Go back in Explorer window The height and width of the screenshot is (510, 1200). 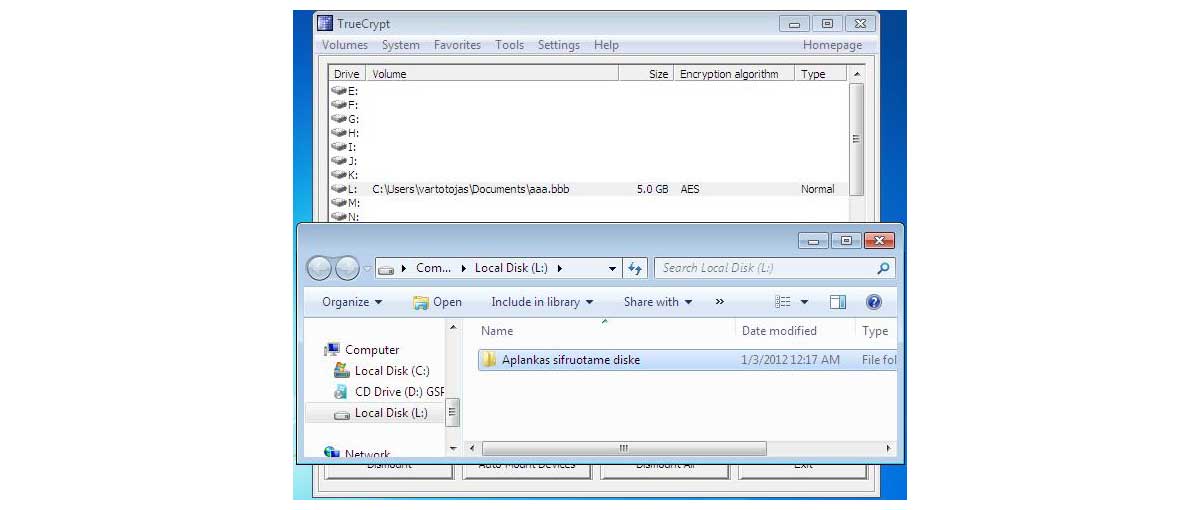(x=320, y=268)
